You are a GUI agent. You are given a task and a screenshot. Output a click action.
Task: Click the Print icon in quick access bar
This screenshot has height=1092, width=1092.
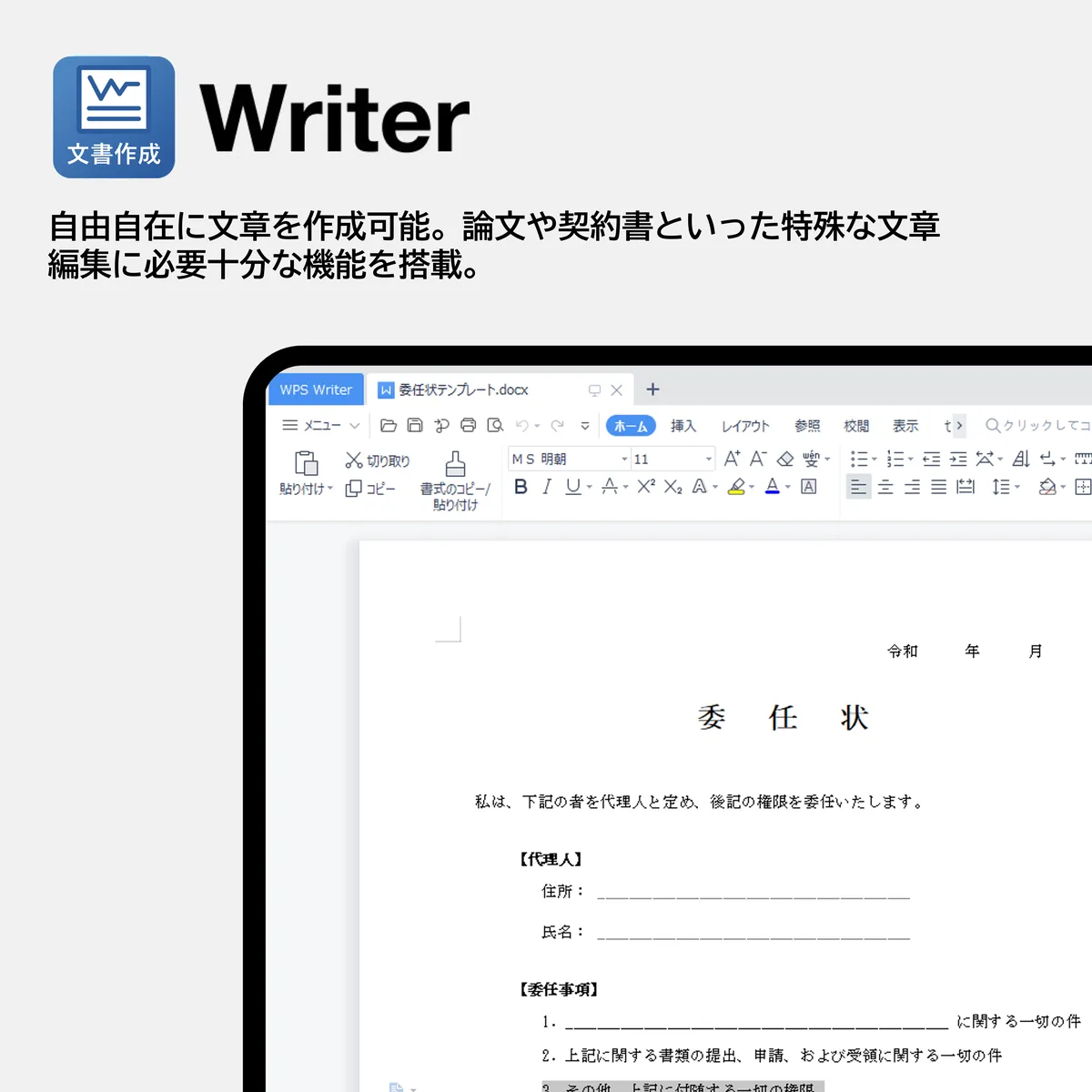click(468, 425)
